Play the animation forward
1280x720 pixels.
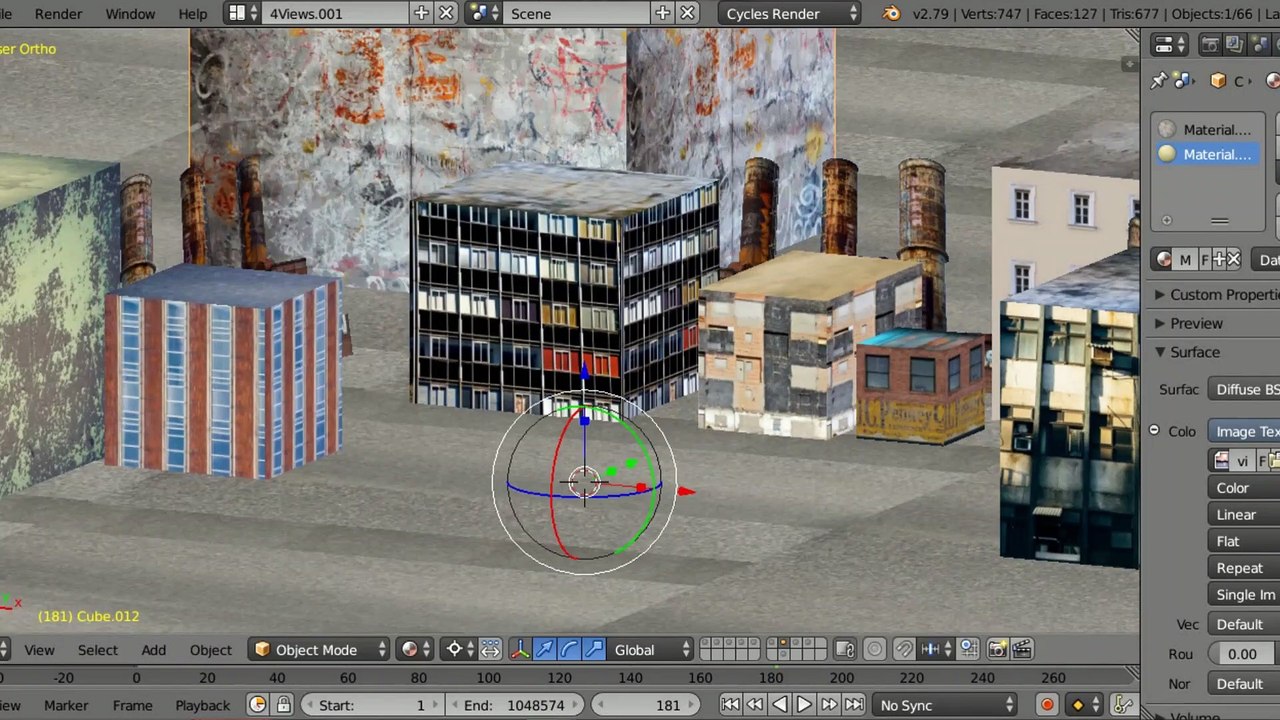[804, 705]
